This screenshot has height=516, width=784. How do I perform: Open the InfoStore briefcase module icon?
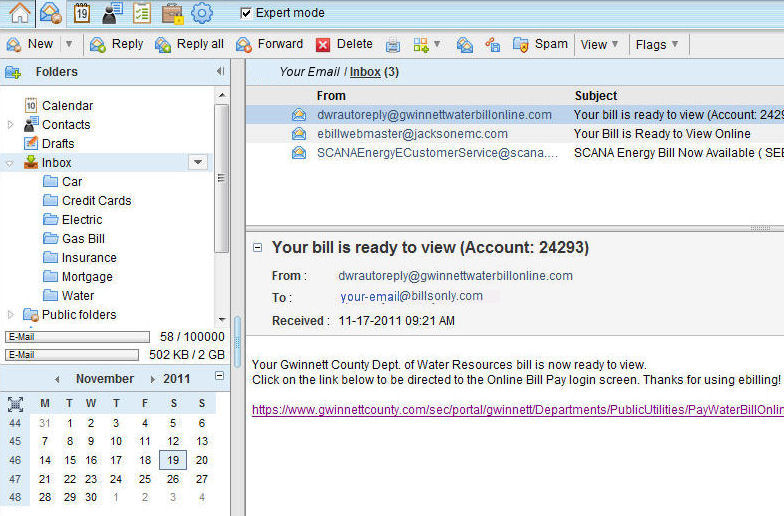coord(172,13)
